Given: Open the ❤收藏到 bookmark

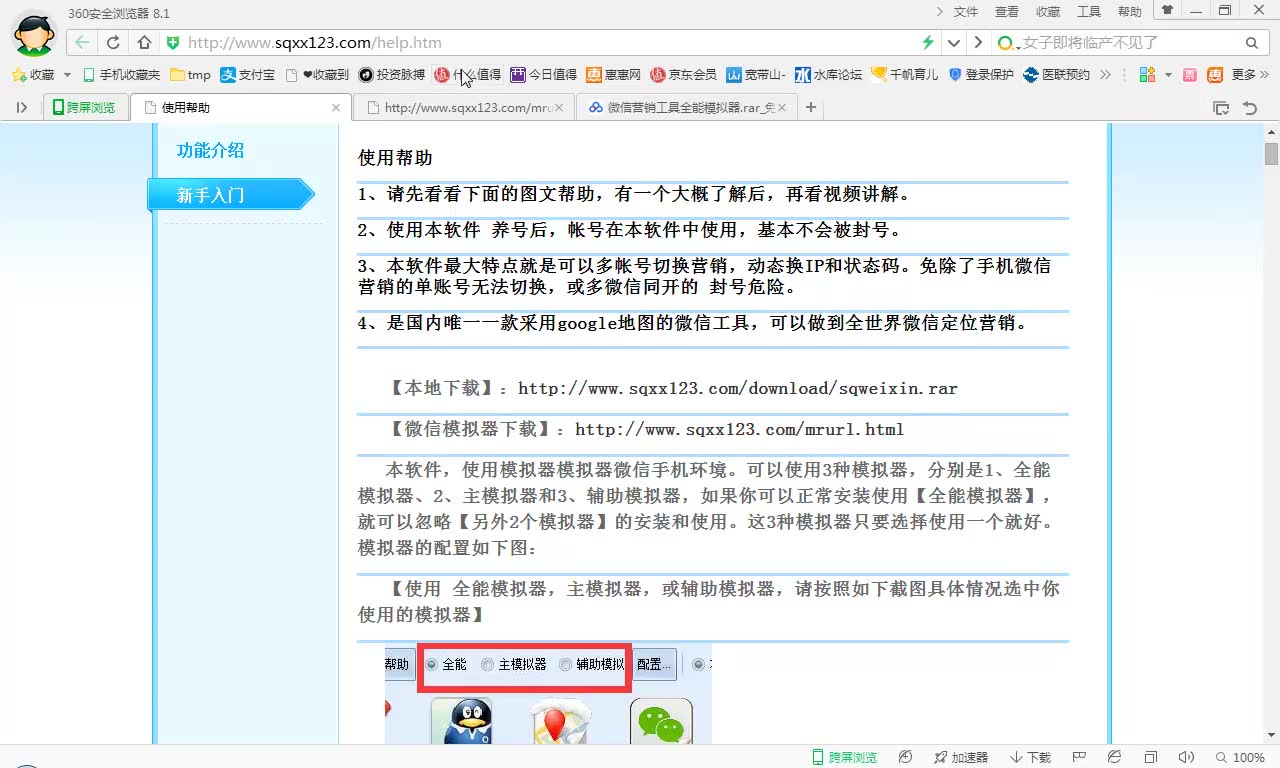Looking at the screenshot, I should pos(317,75).
